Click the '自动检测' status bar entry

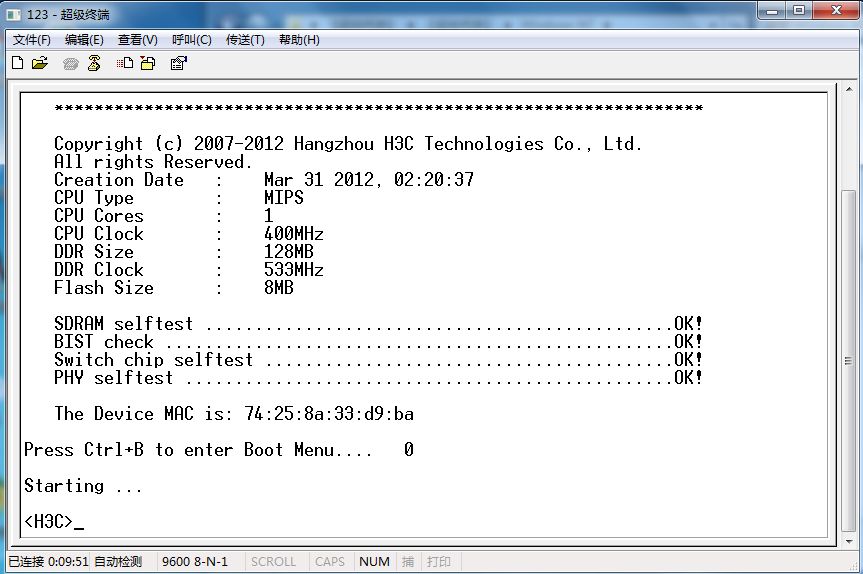118,561
